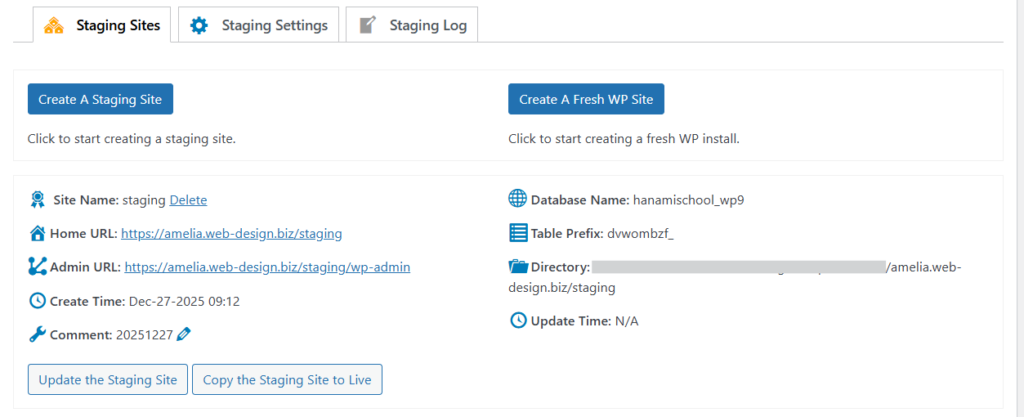Click the wrench icon beside Comment

(38, 334)
